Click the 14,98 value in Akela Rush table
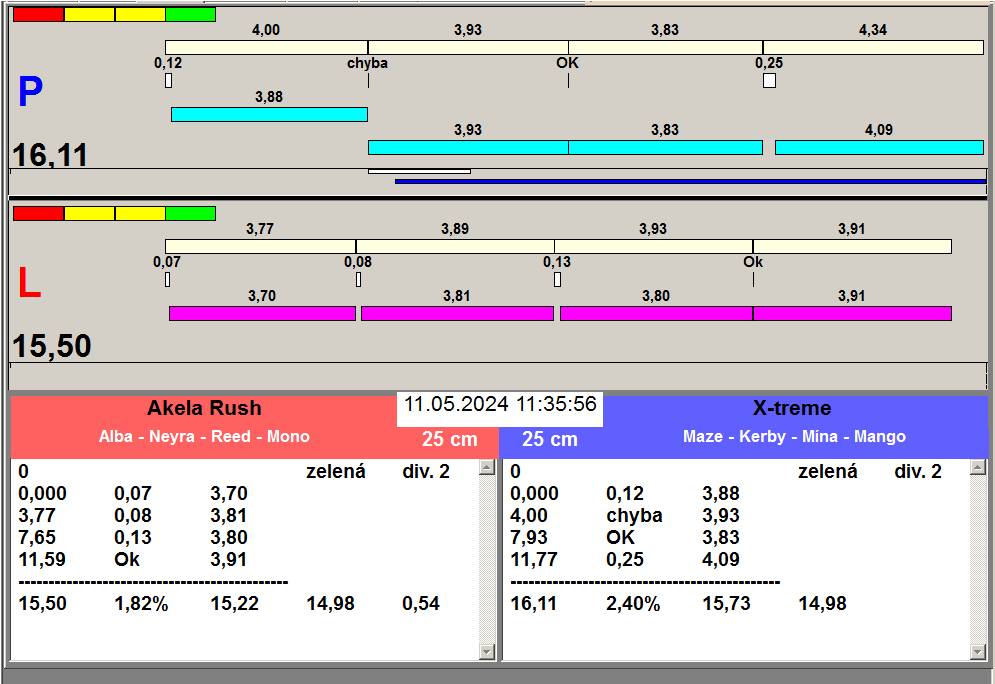The height and width of the screenshot is (684, 995). click(331, 603)
